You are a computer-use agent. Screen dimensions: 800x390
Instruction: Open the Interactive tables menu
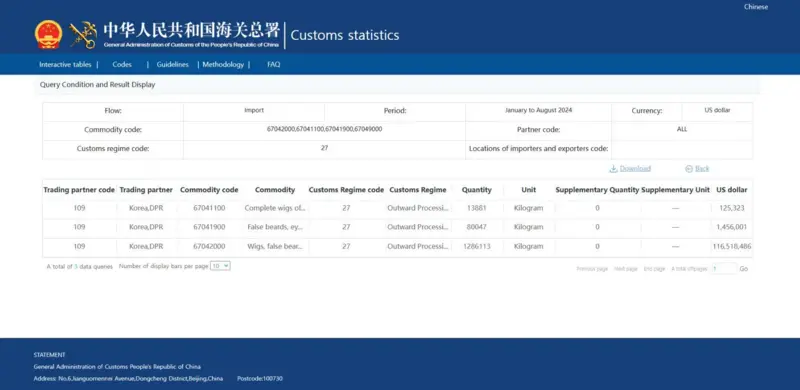(65, 64)
